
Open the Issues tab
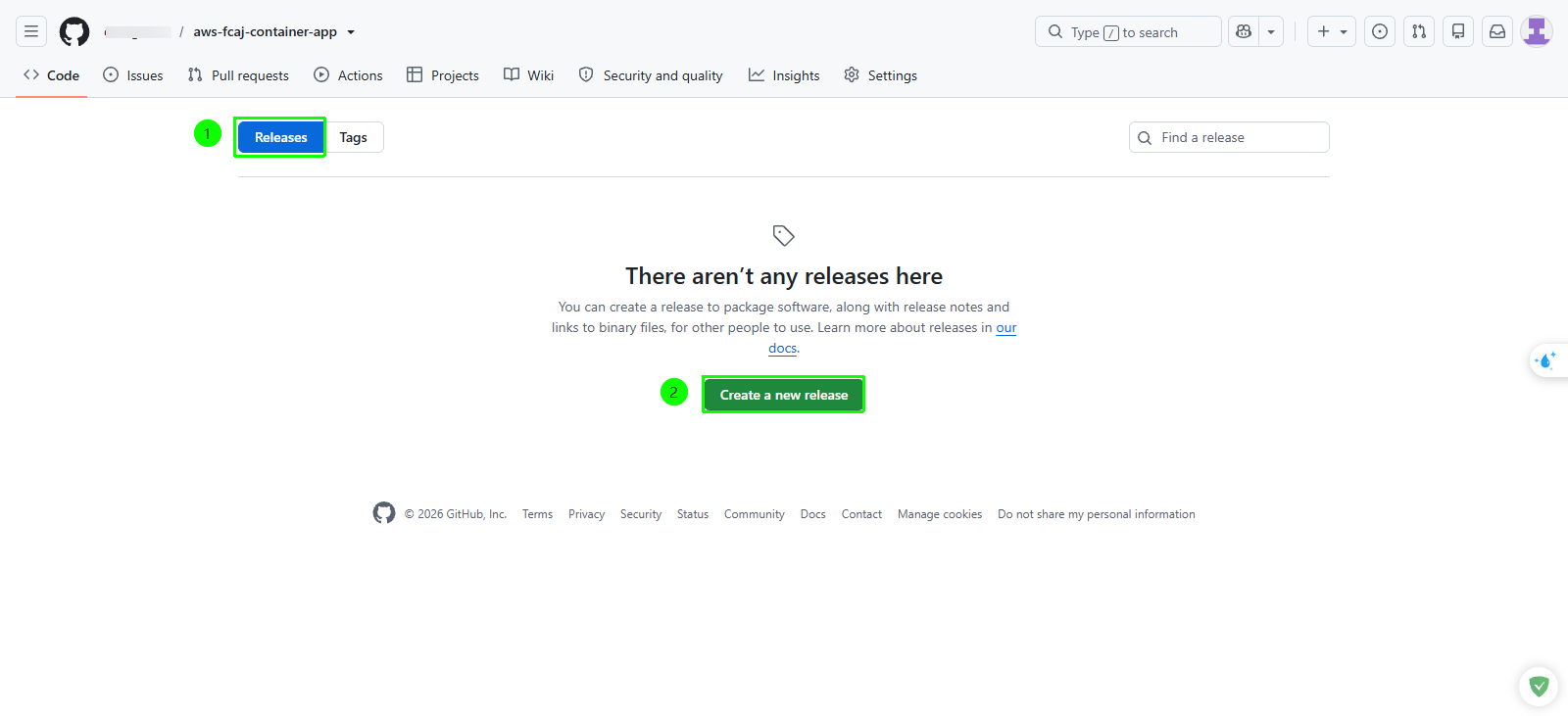tap(133, 75)
